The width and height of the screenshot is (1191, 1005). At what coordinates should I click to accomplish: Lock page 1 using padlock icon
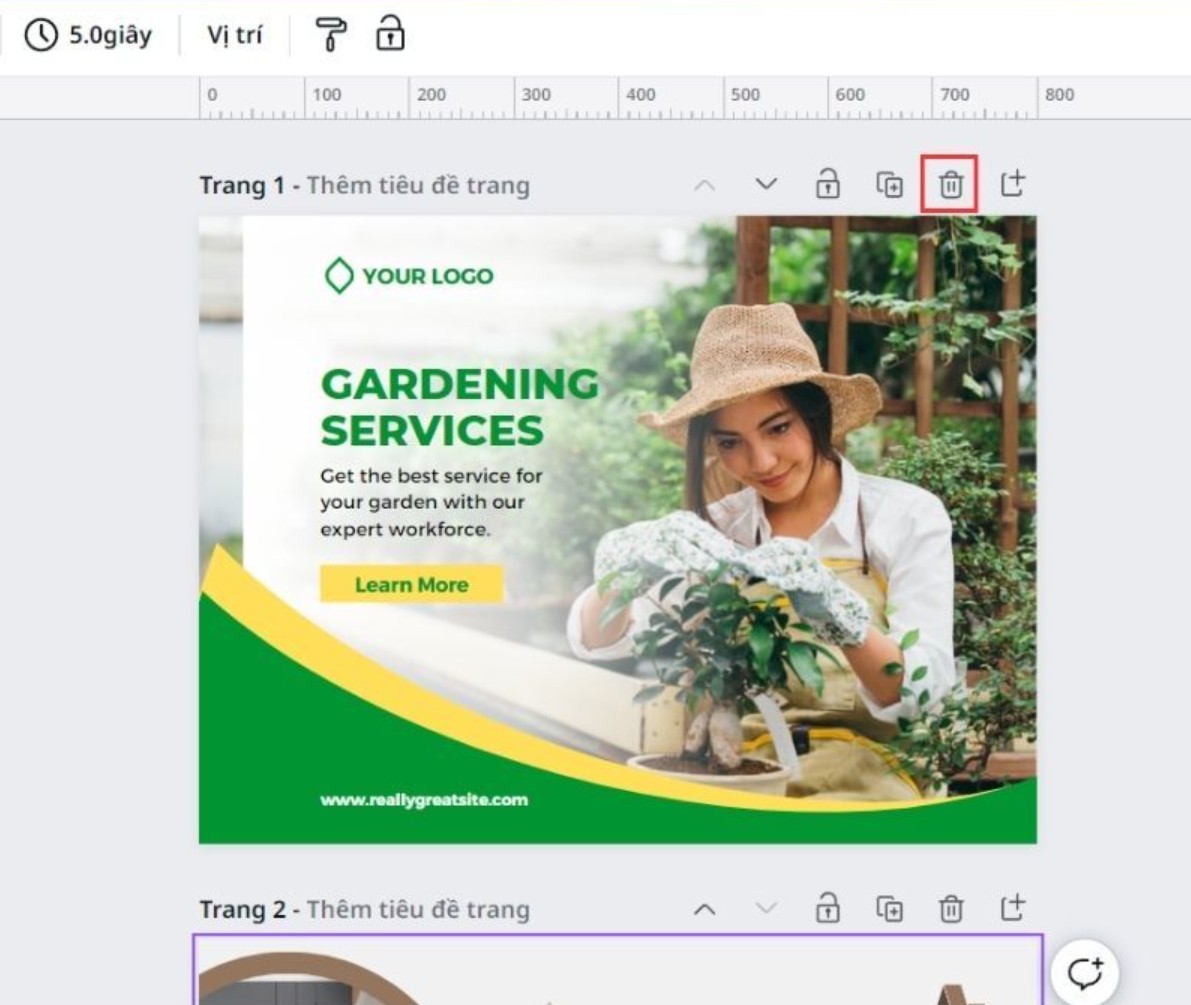(x=827, y=185)
